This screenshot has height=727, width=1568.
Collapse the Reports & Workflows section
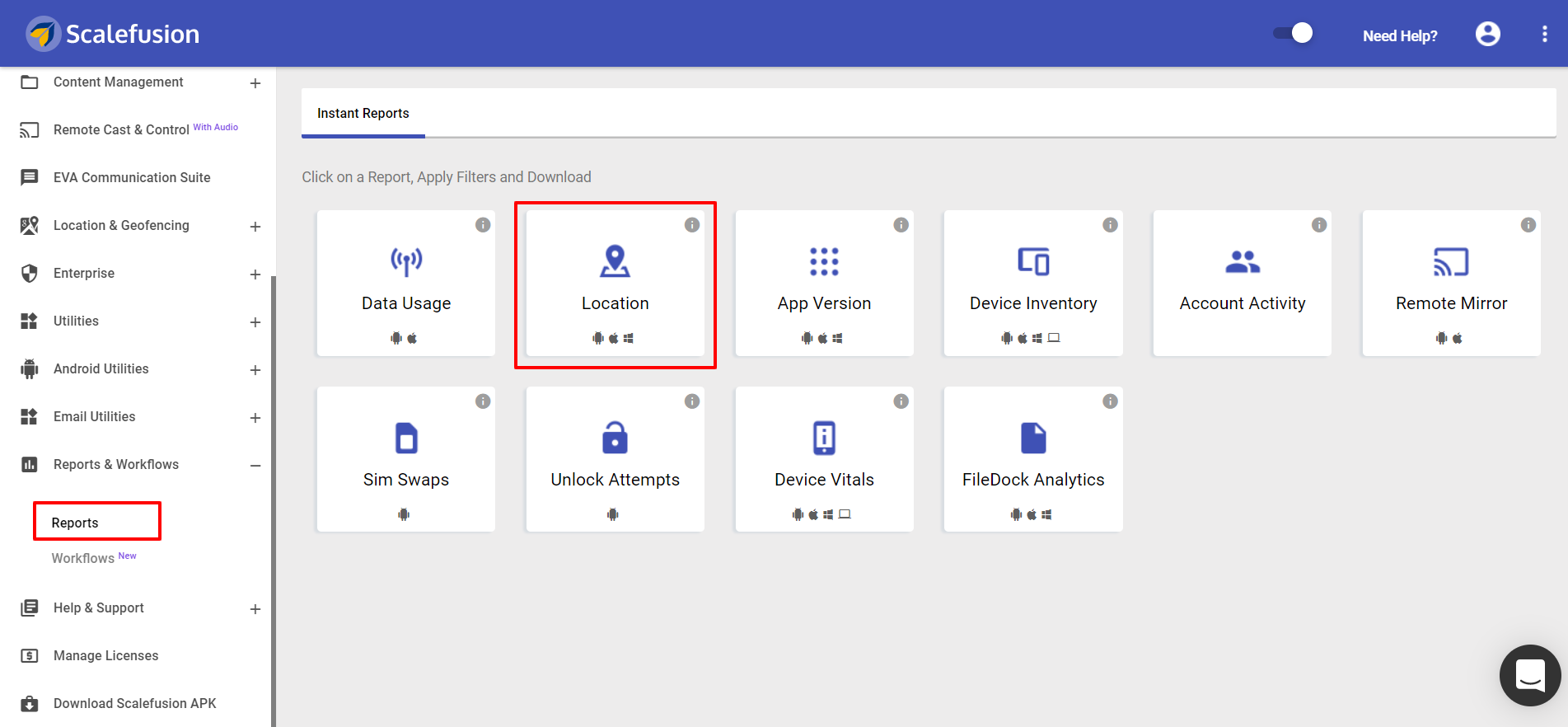(255, 466)
